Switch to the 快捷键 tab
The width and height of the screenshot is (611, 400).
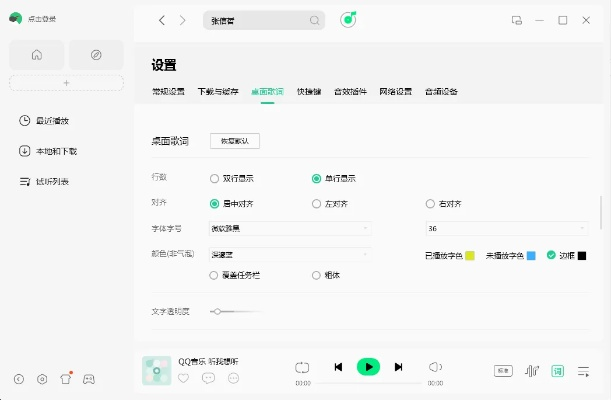click(309, 92)
